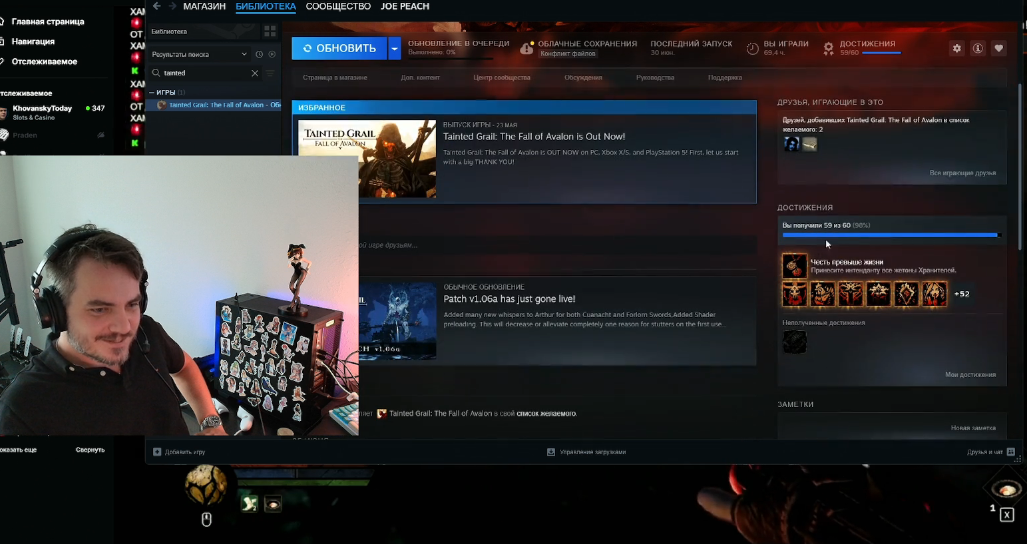Go back with the Steam back arrow
The image size is (1027, 544).
(x=157, y=6)
